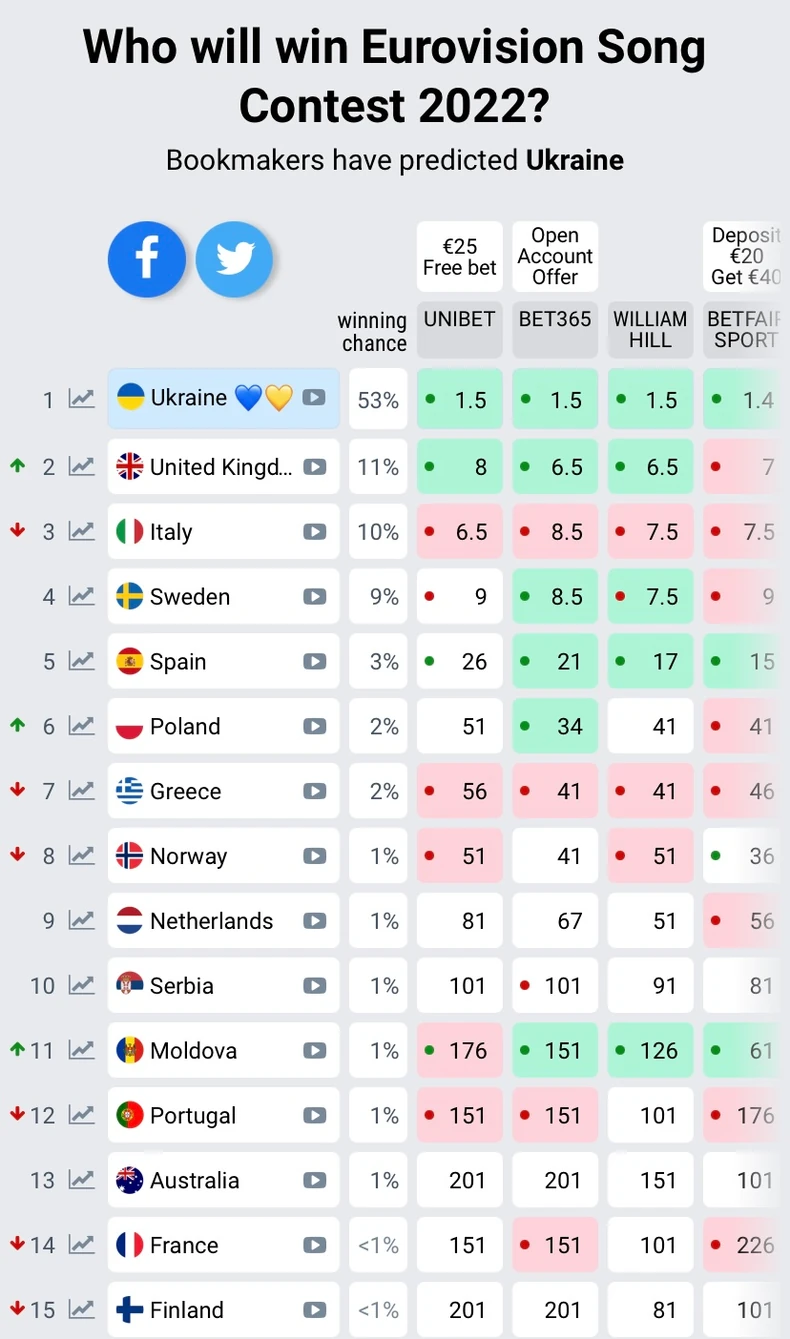Play Australia's song video icon
This screenshot has height=1339, width=790.
tap(314, 1181)
